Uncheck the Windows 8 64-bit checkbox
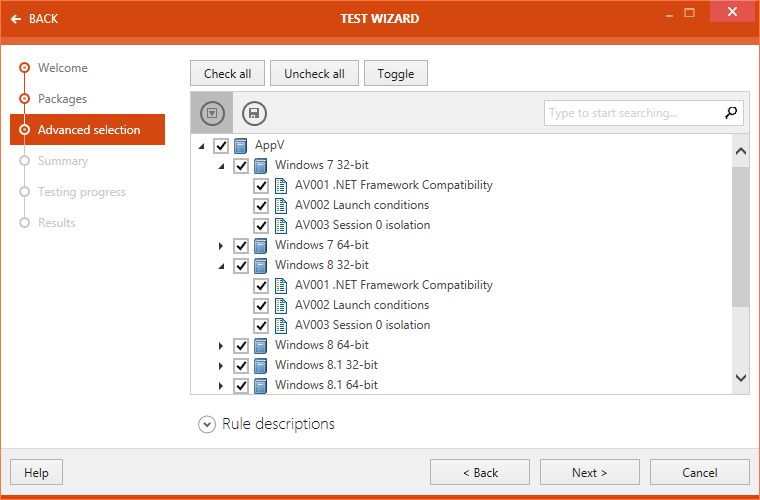760x500 pixels. [x=241, y=345]
